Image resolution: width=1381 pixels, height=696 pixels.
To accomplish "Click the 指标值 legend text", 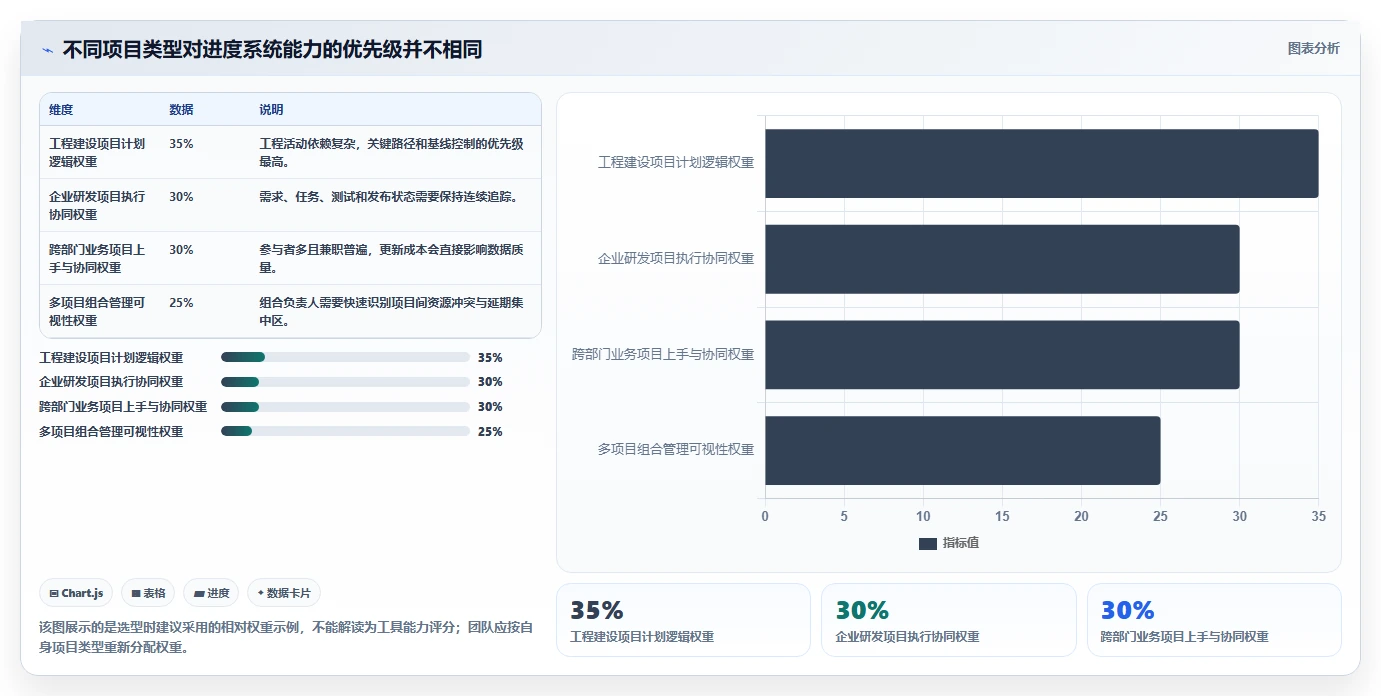I will coord(960,543).
